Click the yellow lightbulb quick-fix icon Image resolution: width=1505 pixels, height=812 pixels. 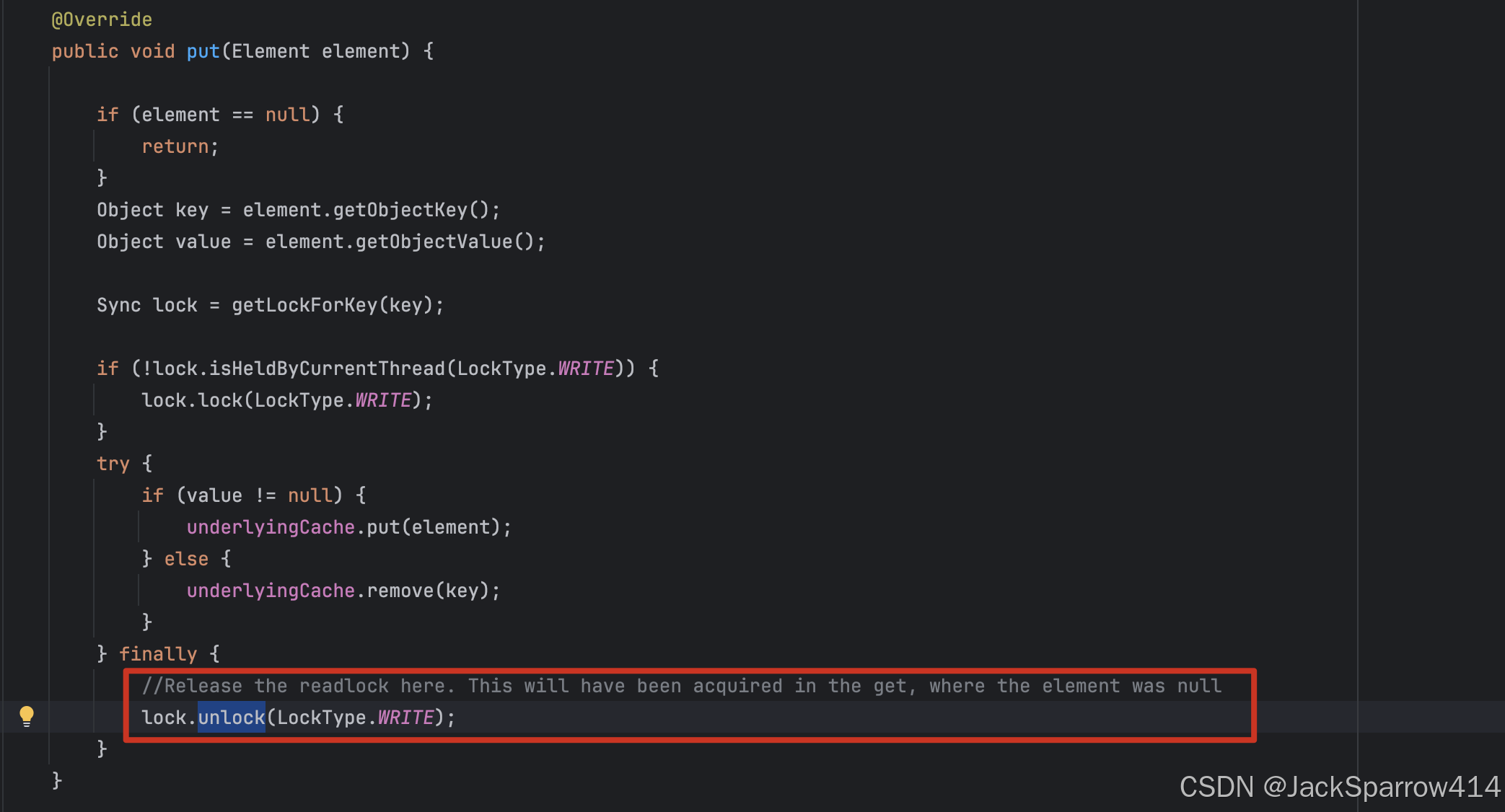tap(27, 715)
